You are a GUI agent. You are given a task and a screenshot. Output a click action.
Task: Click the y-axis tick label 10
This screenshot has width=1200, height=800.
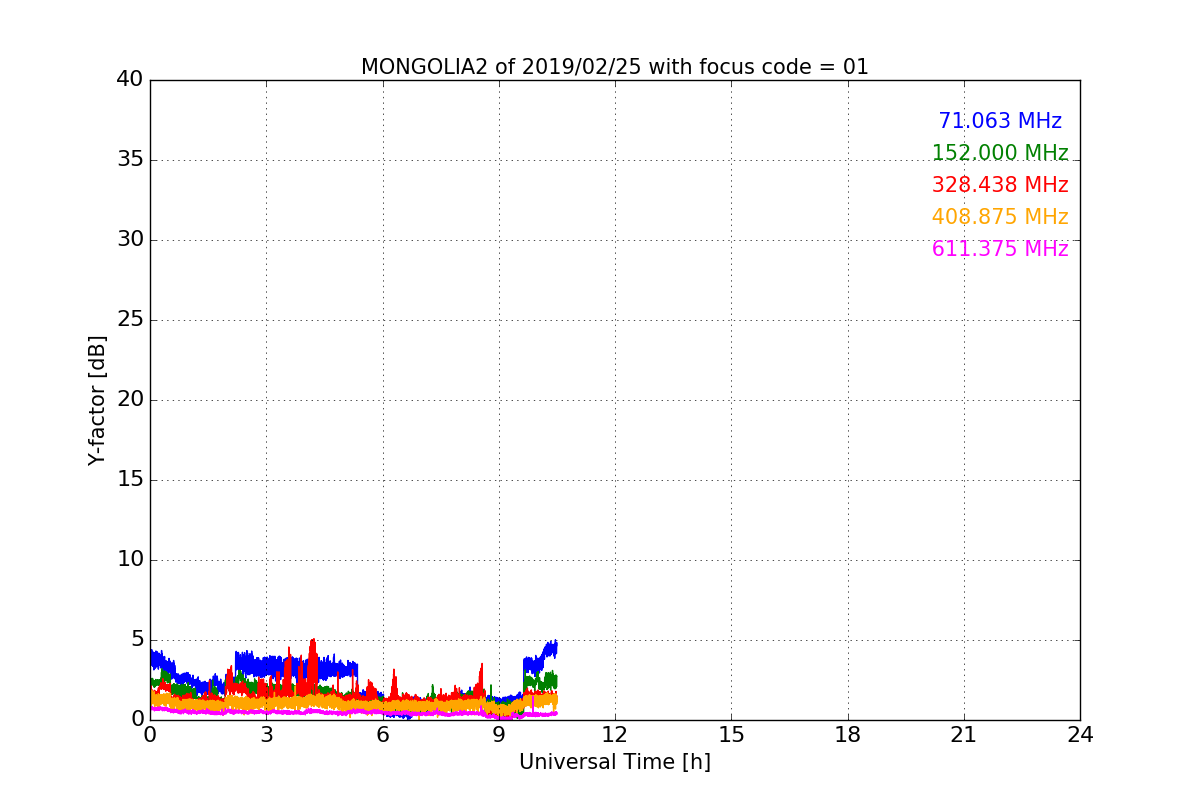click(x=130, y=559)
